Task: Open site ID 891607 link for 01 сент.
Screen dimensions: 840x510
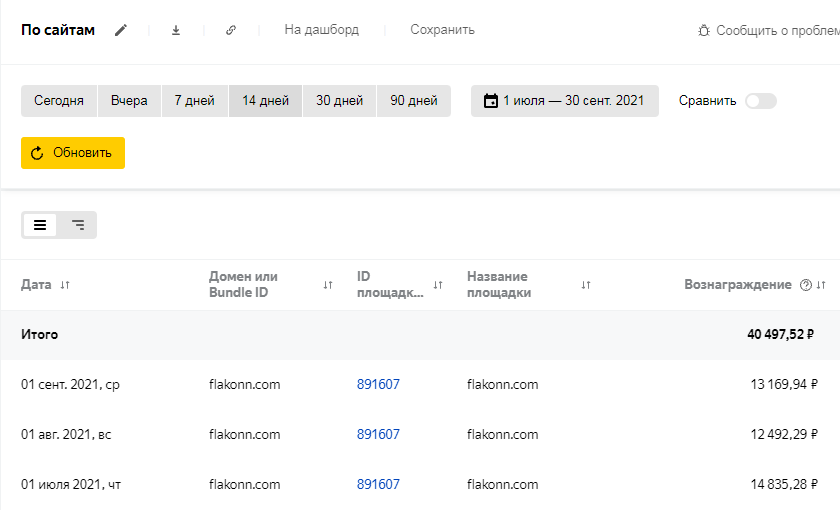Action: click(378, 384)
